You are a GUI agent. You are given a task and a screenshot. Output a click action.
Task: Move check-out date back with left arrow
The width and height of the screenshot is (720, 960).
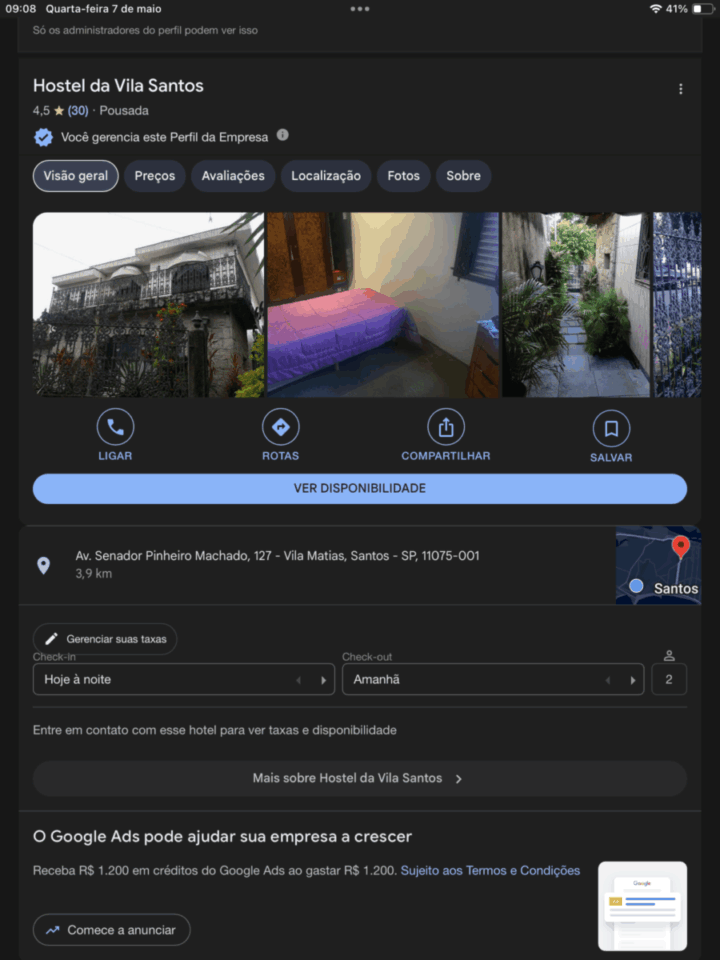608,680
